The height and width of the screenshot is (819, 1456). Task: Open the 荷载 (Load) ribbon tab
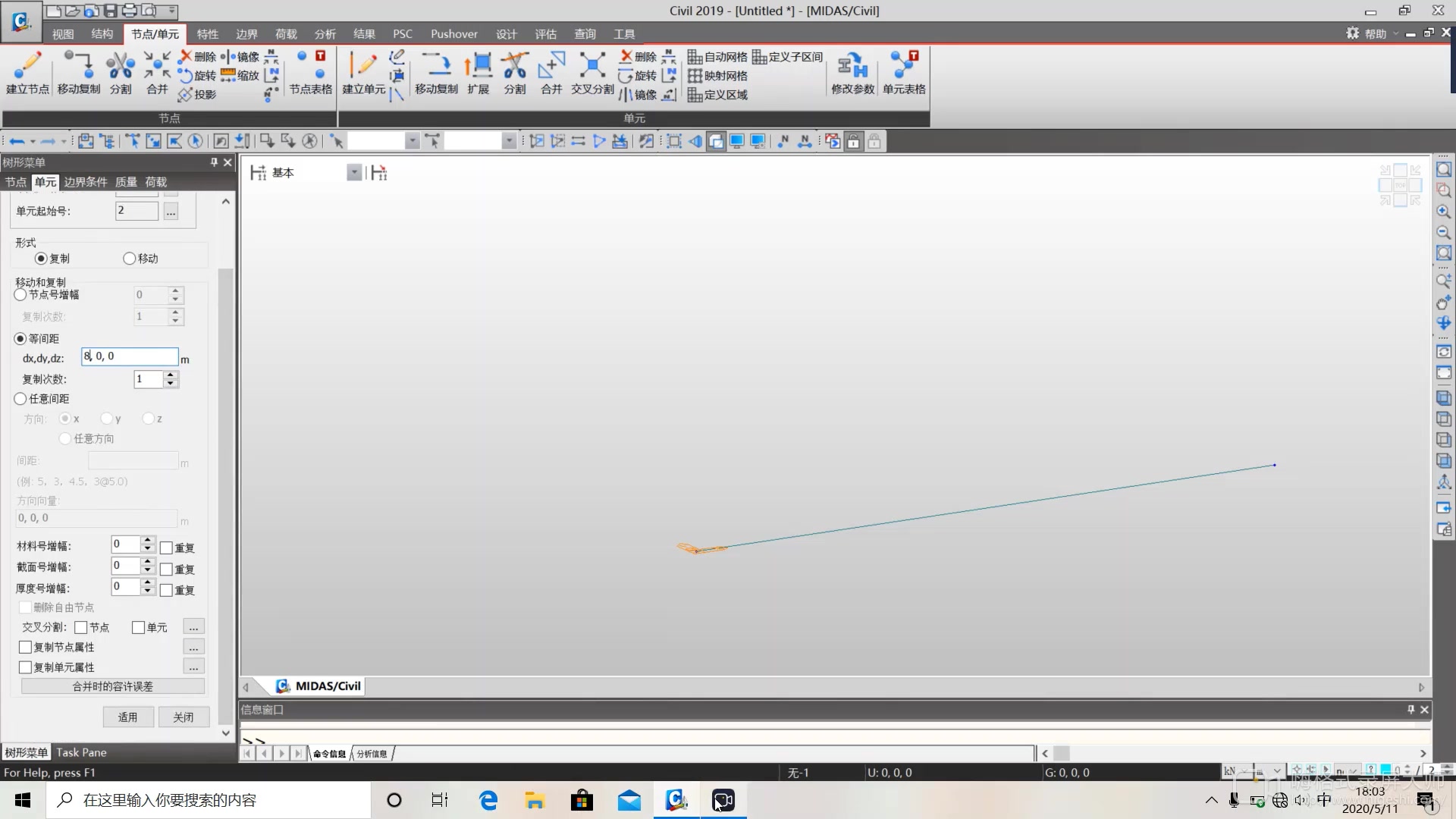click(x=286, y=34)
